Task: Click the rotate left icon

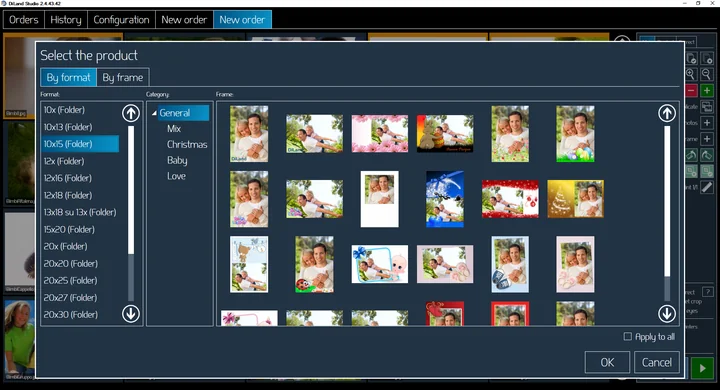Action: pyautogui.click(x=691, y=155)
